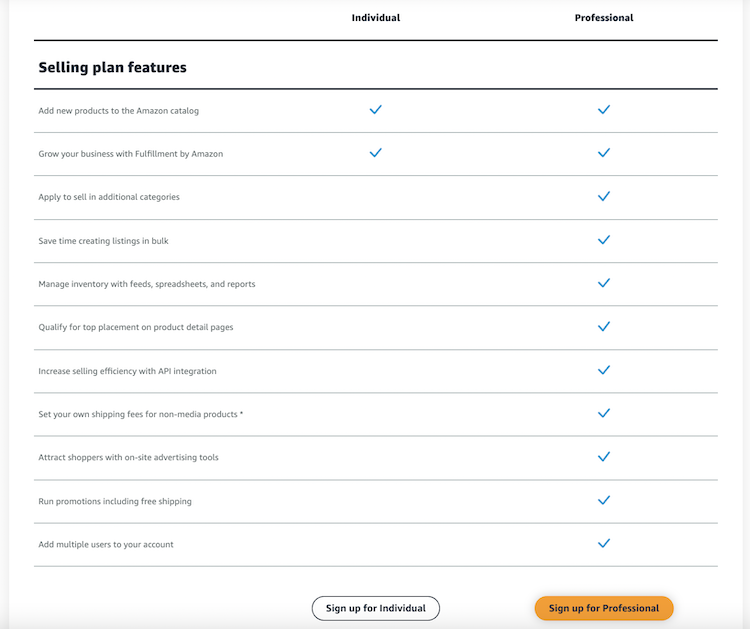Click the Selling plan features heading
This screenshot has height=629, width=750.
pos(112,67)
